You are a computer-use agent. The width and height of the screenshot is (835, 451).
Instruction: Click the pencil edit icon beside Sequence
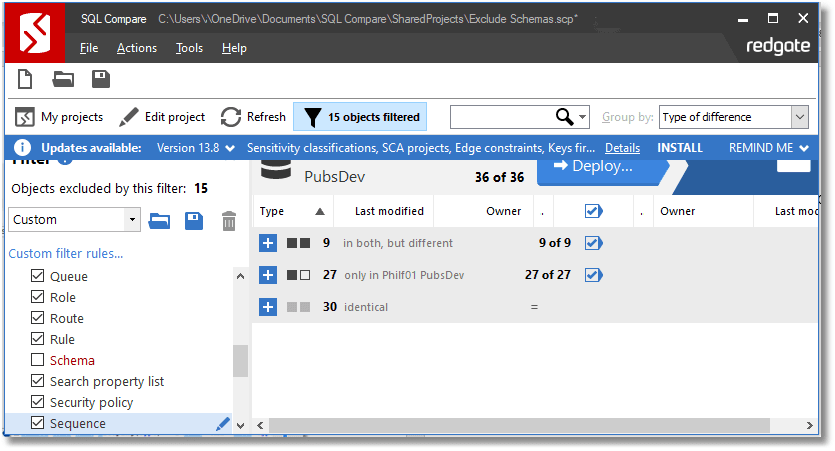[x=223, y=424]
